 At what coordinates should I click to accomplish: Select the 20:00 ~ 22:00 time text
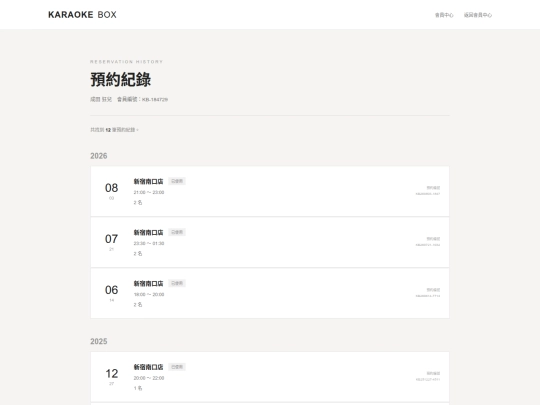149,378
